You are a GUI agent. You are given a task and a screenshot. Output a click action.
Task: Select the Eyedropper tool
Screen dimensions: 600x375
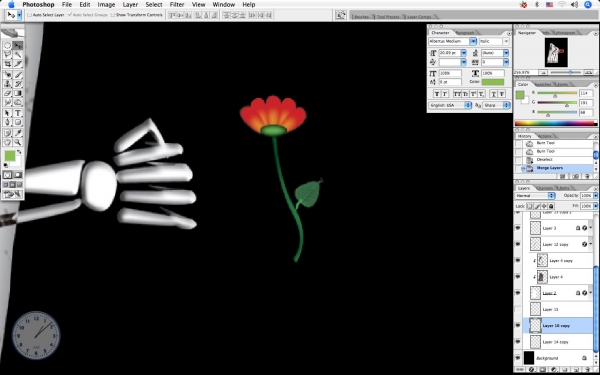pos(18,133)
